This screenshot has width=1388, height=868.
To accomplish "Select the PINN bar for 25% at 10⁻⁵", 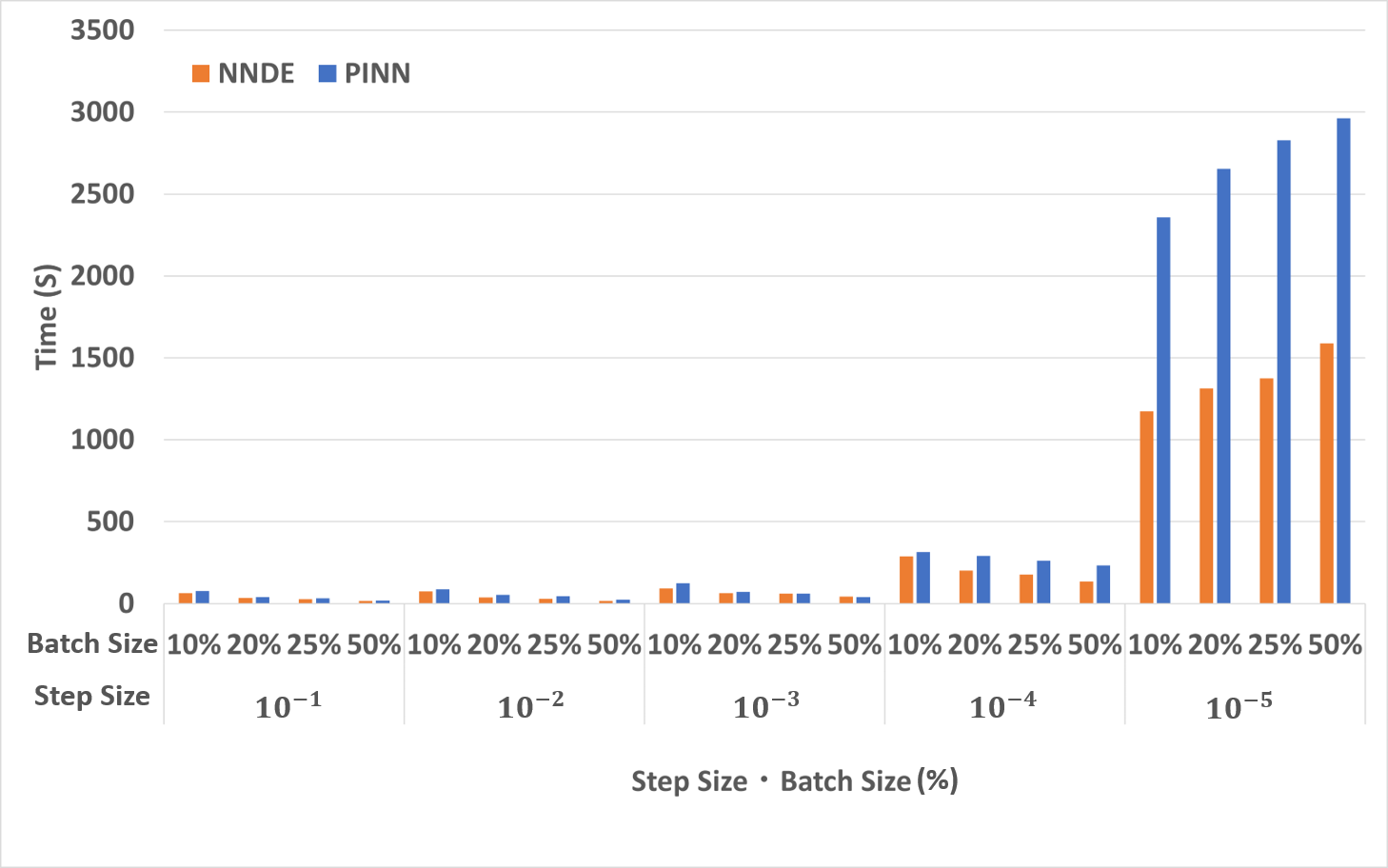I will click(x=1283, y=372).
